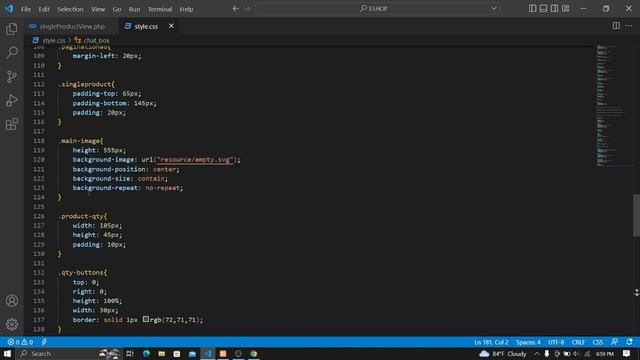The width and height of the screenshot is (640, 360).
Task: Toggle the primary side bar layout icon
Action: (532, 9)
